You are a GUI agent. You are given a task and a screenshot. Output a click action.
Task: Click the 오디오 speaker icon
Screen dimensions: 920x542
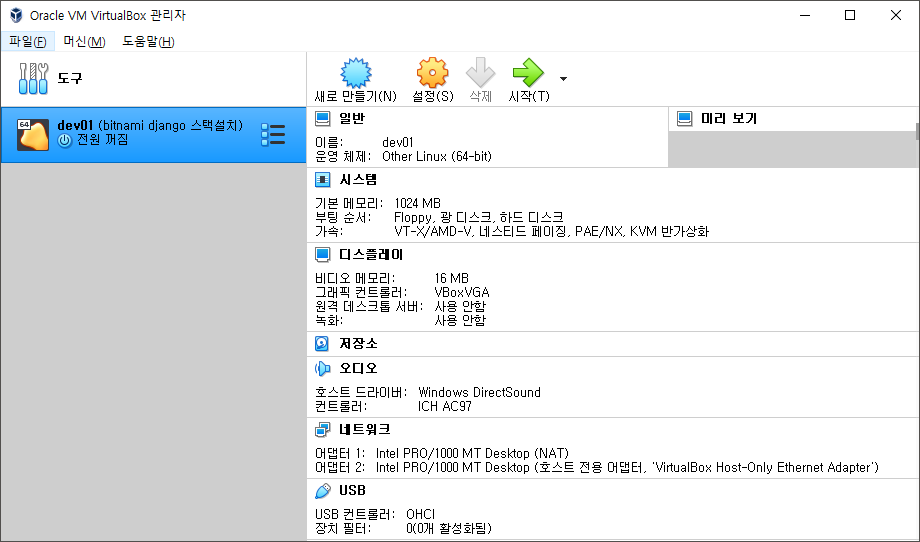coord(322,368)
